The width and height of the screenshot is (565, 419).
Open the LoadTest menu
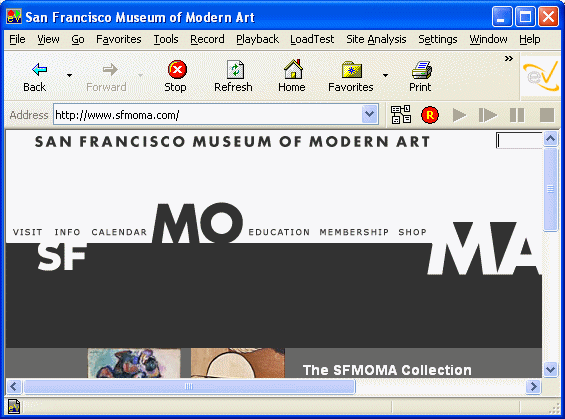[312, 39]
